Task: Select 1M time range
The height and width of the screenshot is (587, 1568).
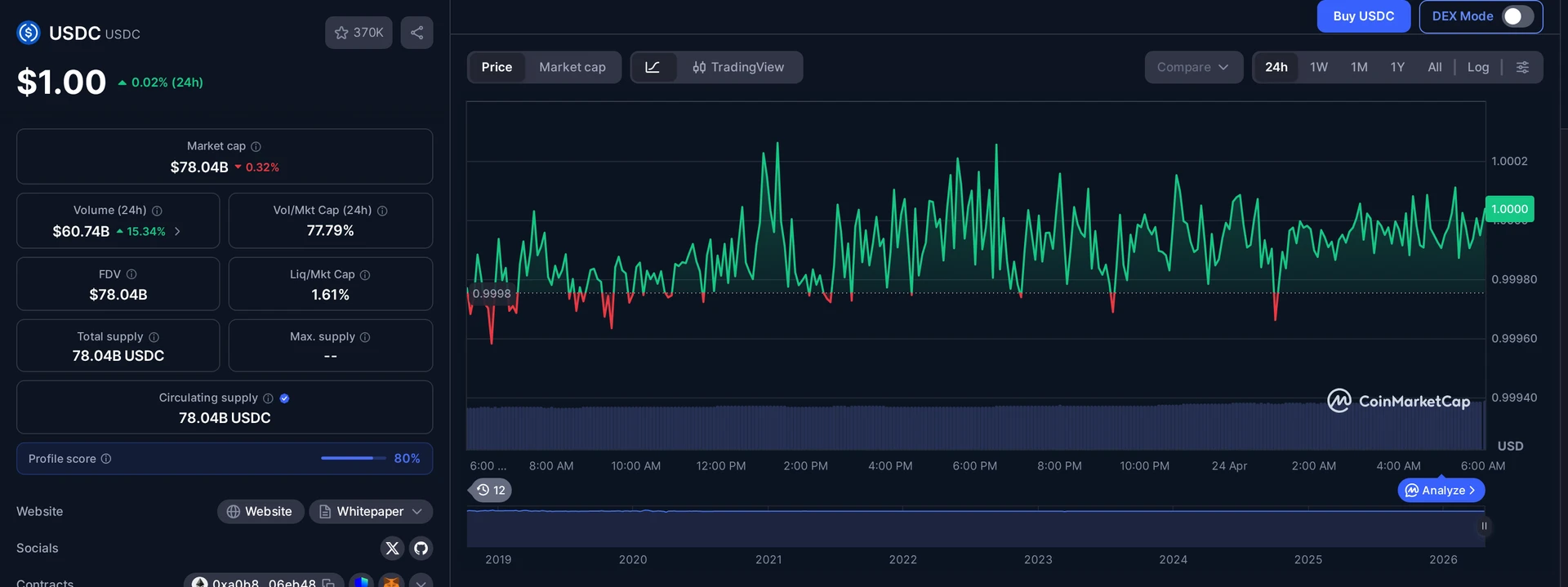Action: point(1359,67)
